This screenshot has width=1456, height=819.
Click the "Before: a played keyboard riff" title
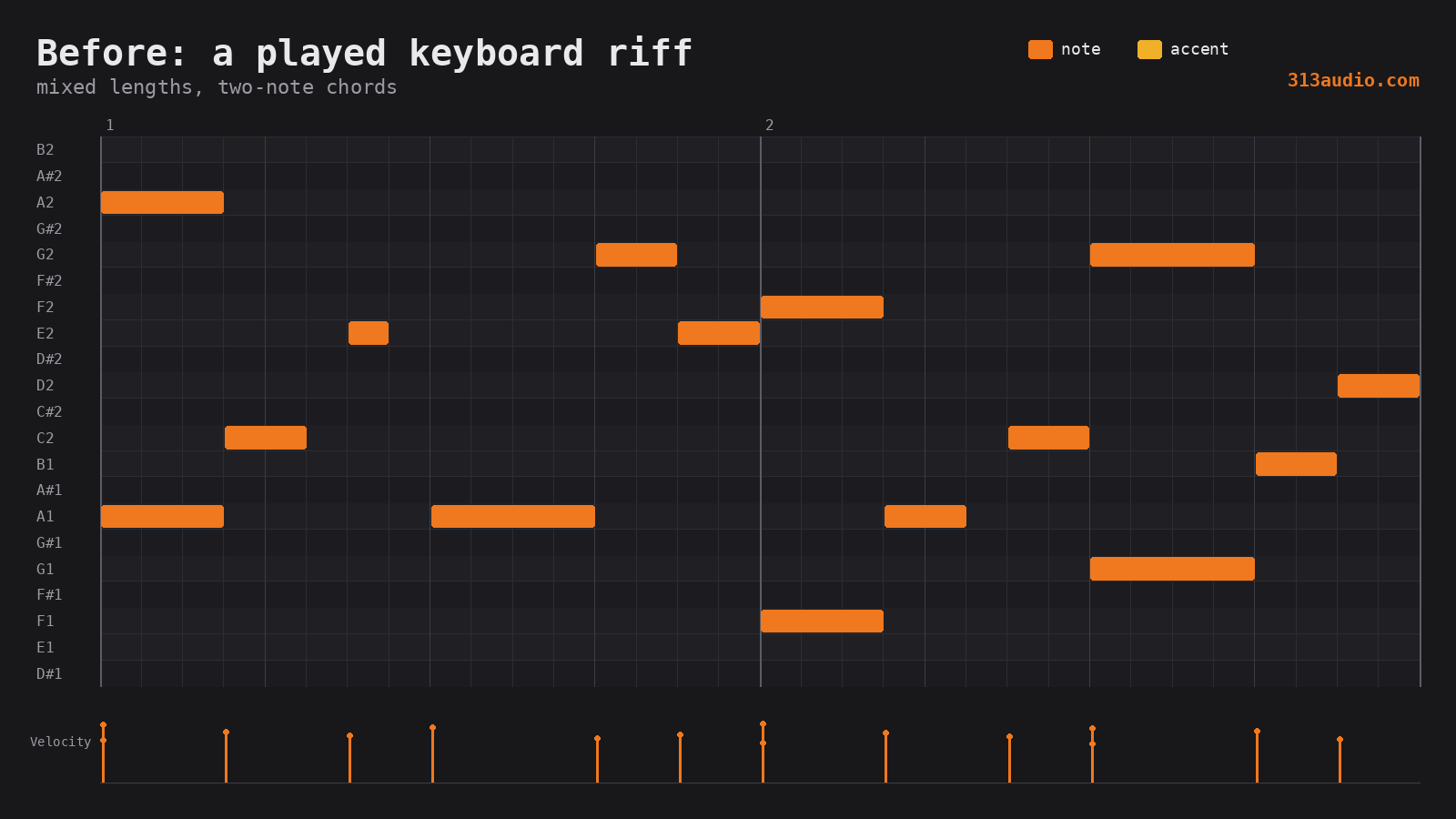[x=364, y=53]
